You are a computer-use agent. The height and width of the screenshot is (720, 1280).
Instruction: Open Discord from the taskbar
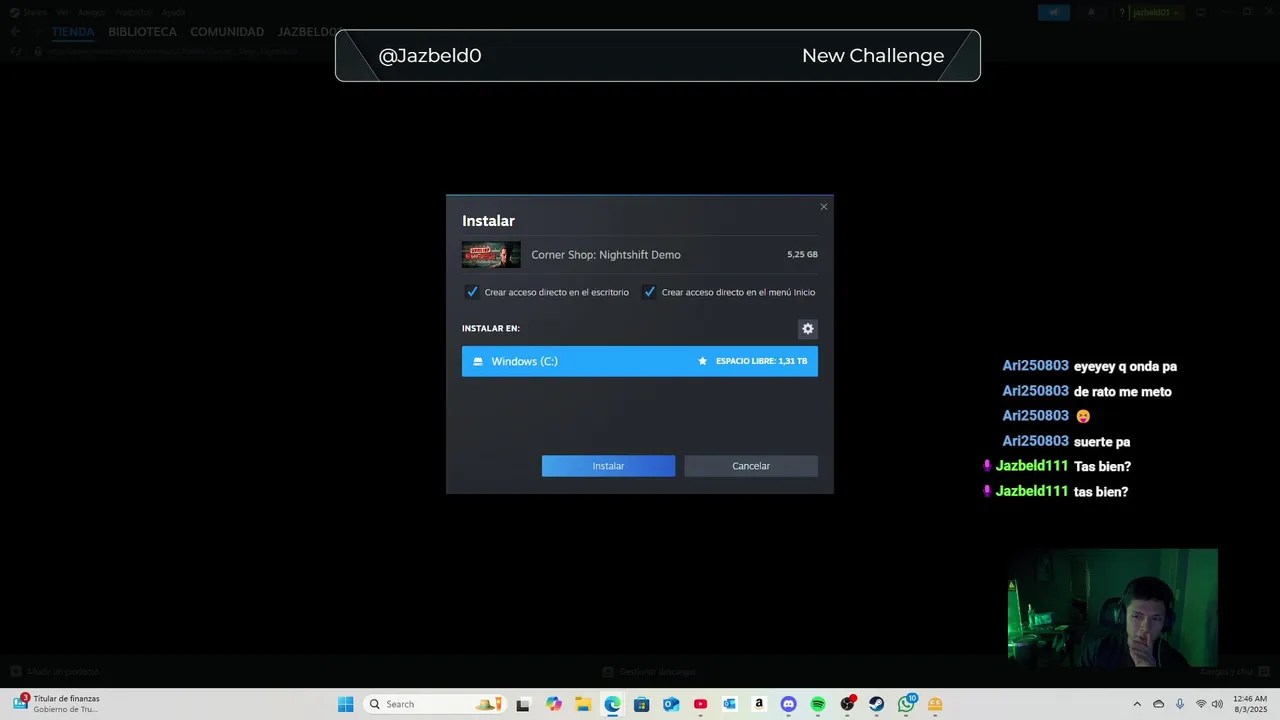coord(788,704)
